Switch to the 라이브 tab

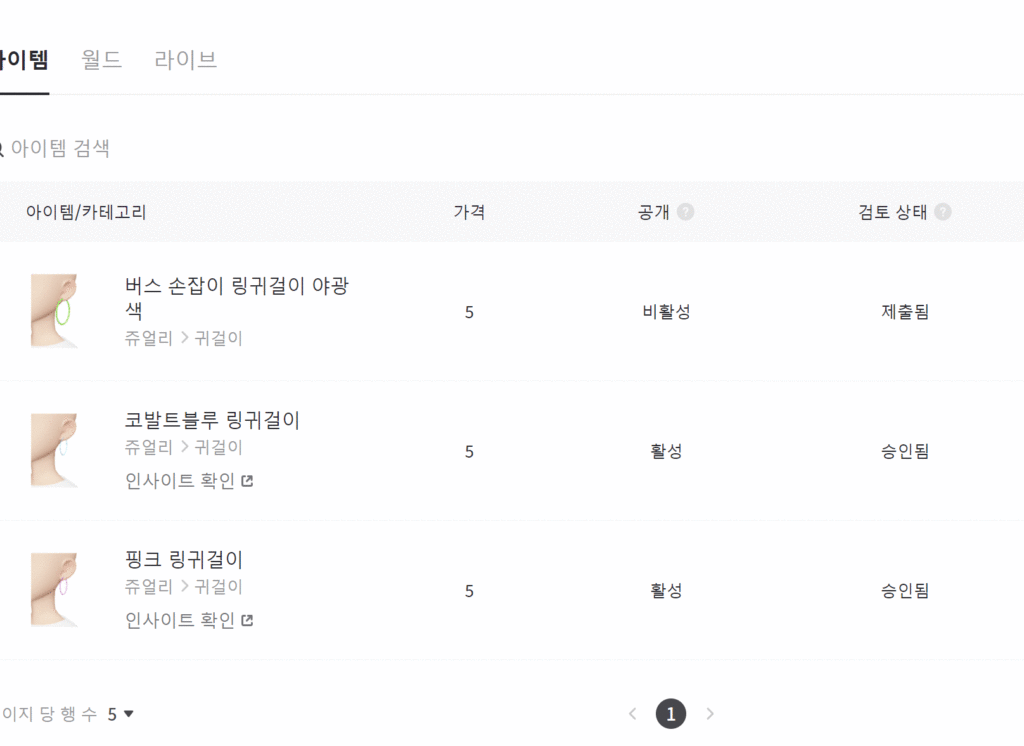[186, 60]
